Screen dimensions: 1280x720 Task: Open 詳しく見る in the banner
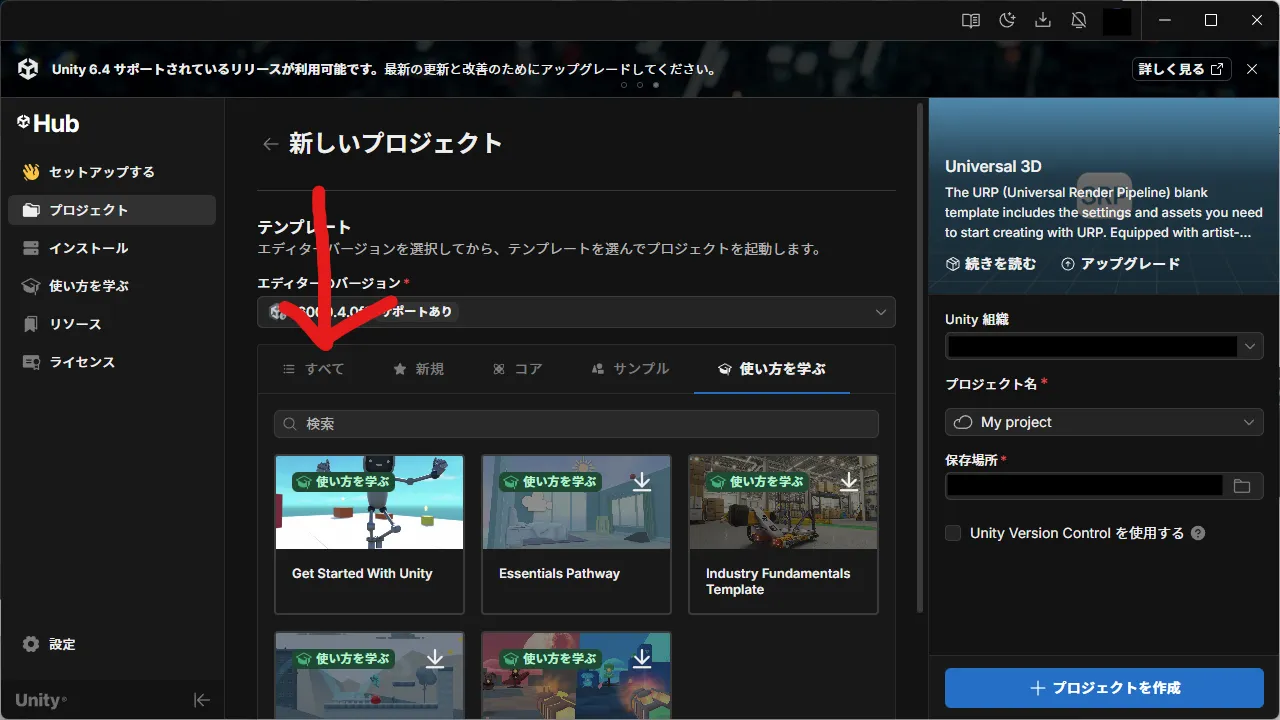1181,69
